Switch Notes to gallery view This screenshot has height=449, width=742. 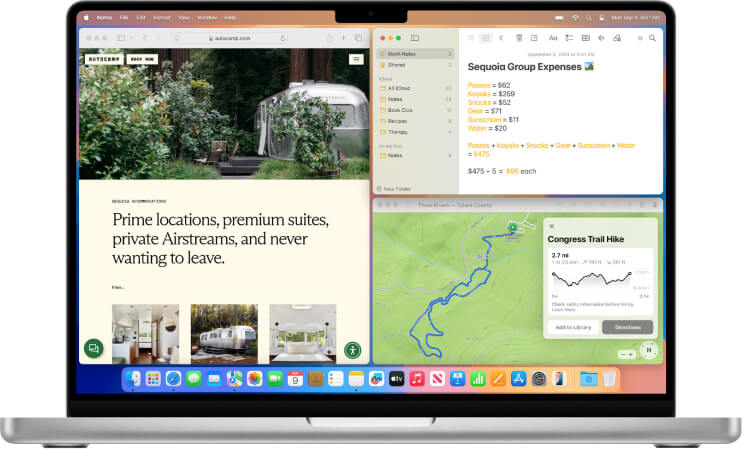click(x=486, y=38)
